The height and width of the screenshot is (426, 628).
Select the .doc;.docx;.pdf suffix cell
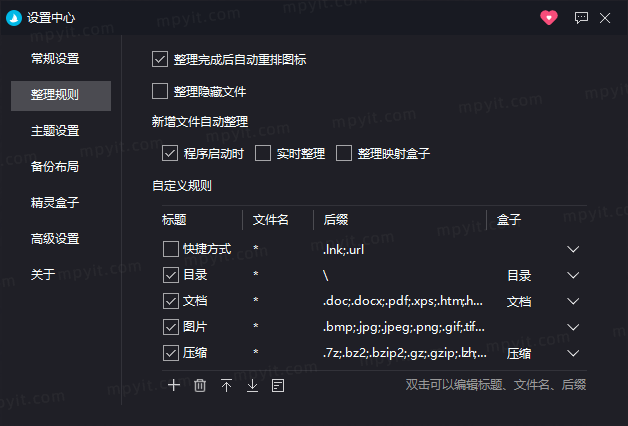coord(403,301)
